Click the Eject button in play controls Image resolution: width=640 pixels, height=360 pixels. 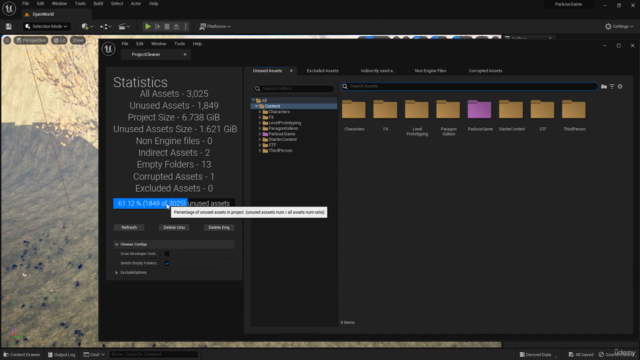(x=176, y=27)
